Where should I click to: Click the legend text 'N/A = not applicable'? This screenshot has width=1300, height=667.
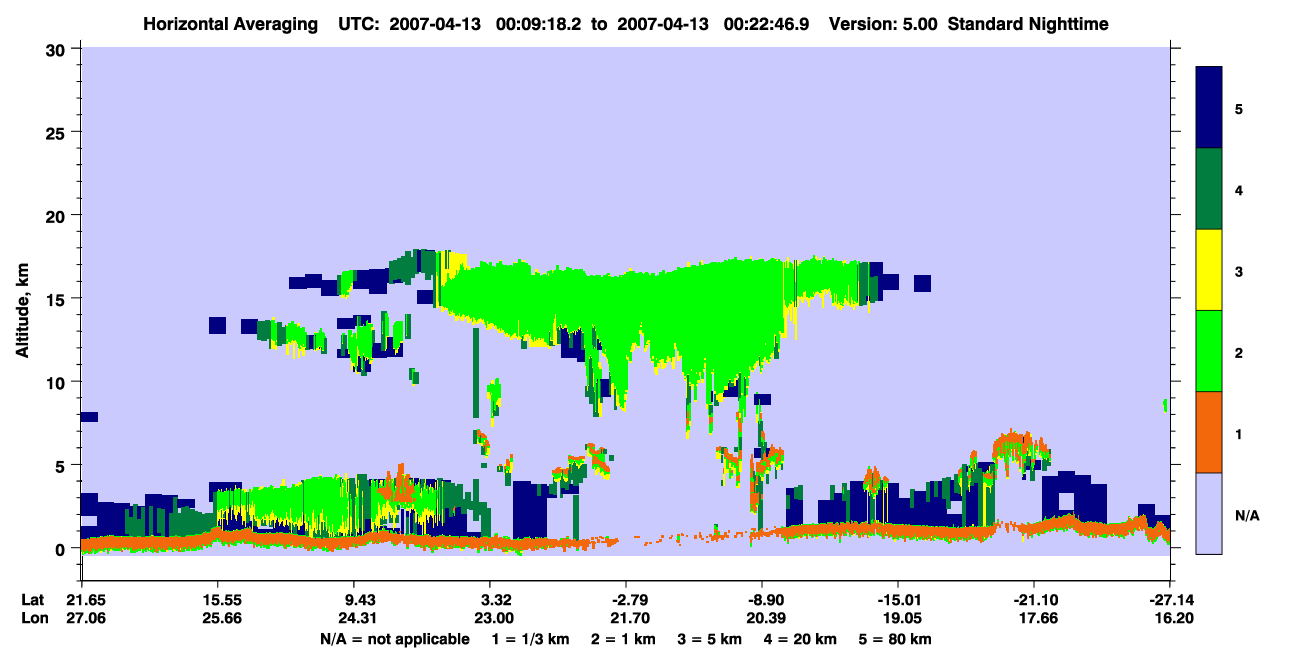394,639
